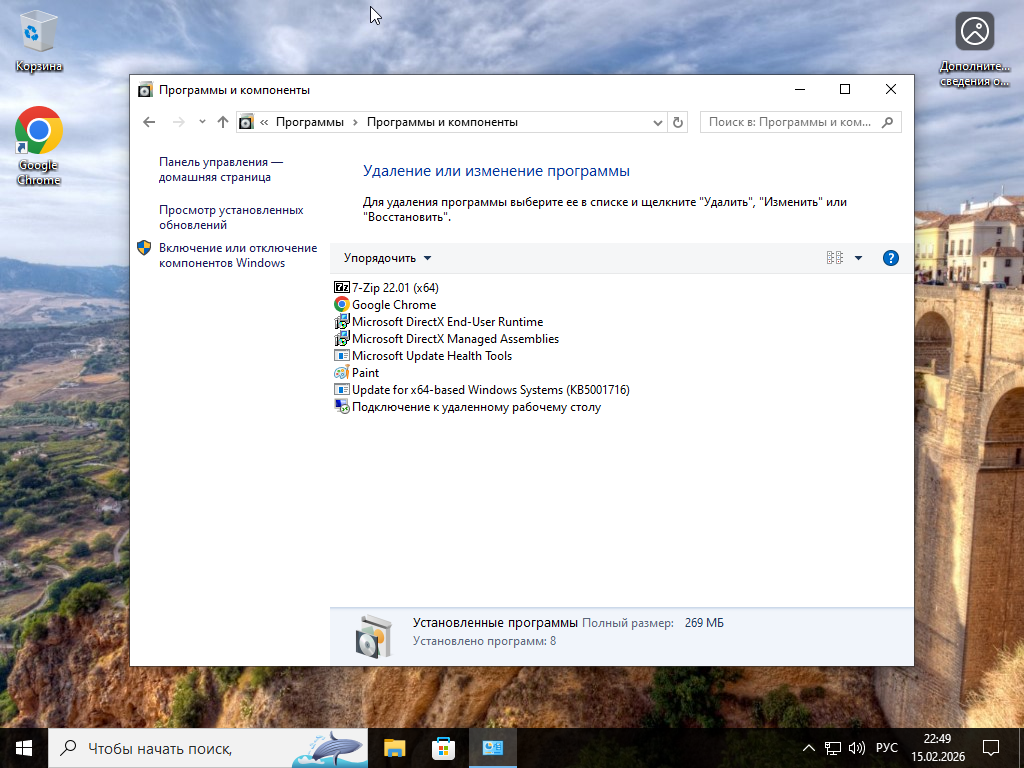The width and height of the screenshot is (1024, 768).
Task: Open Включение или отключение компонентов Windows
Action: pyautogui.click(x=237, y=255)
